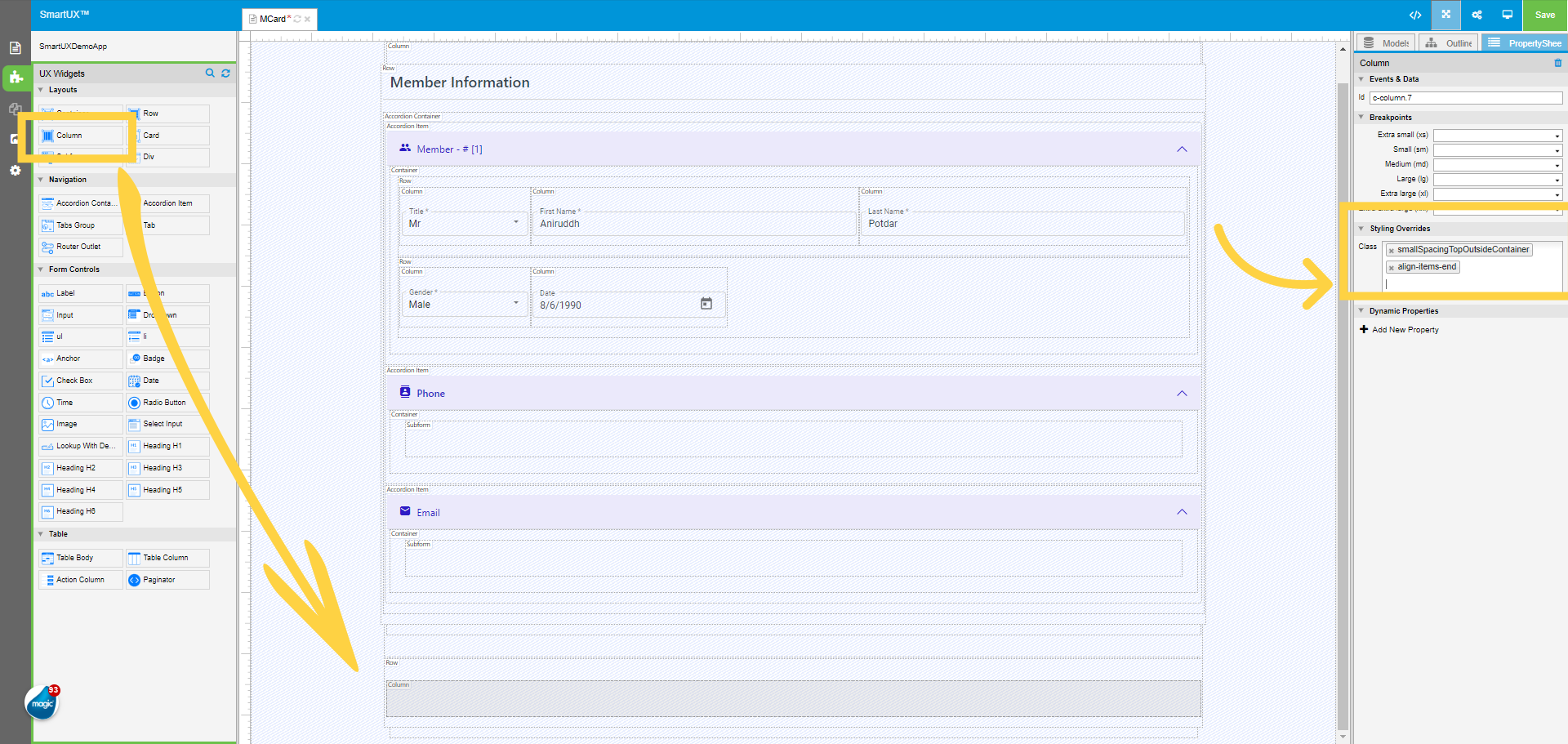This screenshot has height=744, width=1568.
Task: Open the Extra small (xs) breakpoint dropdown
Action: (x=1498, y=136)
